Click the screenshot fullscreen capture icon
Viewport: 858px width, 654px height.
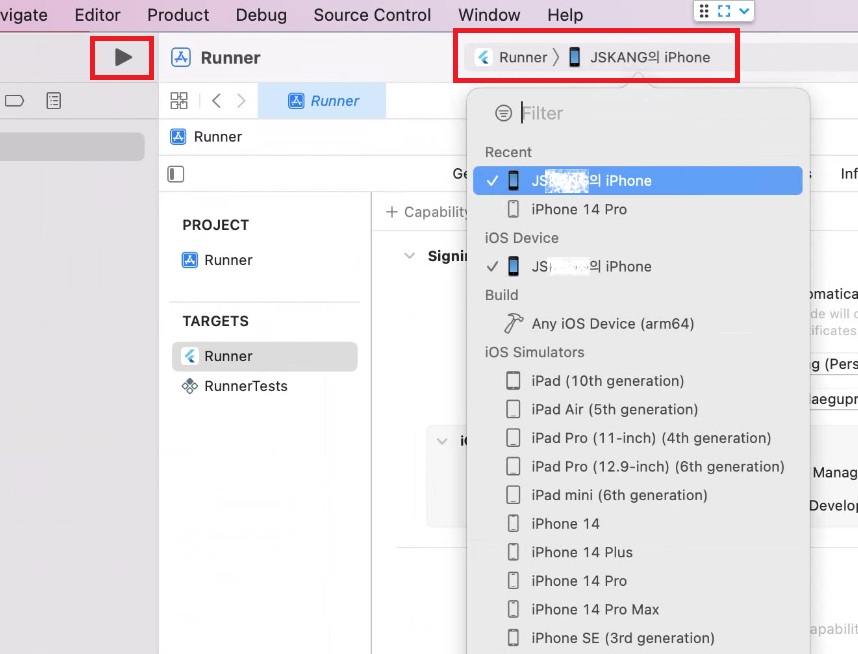(x=724, y=11)
